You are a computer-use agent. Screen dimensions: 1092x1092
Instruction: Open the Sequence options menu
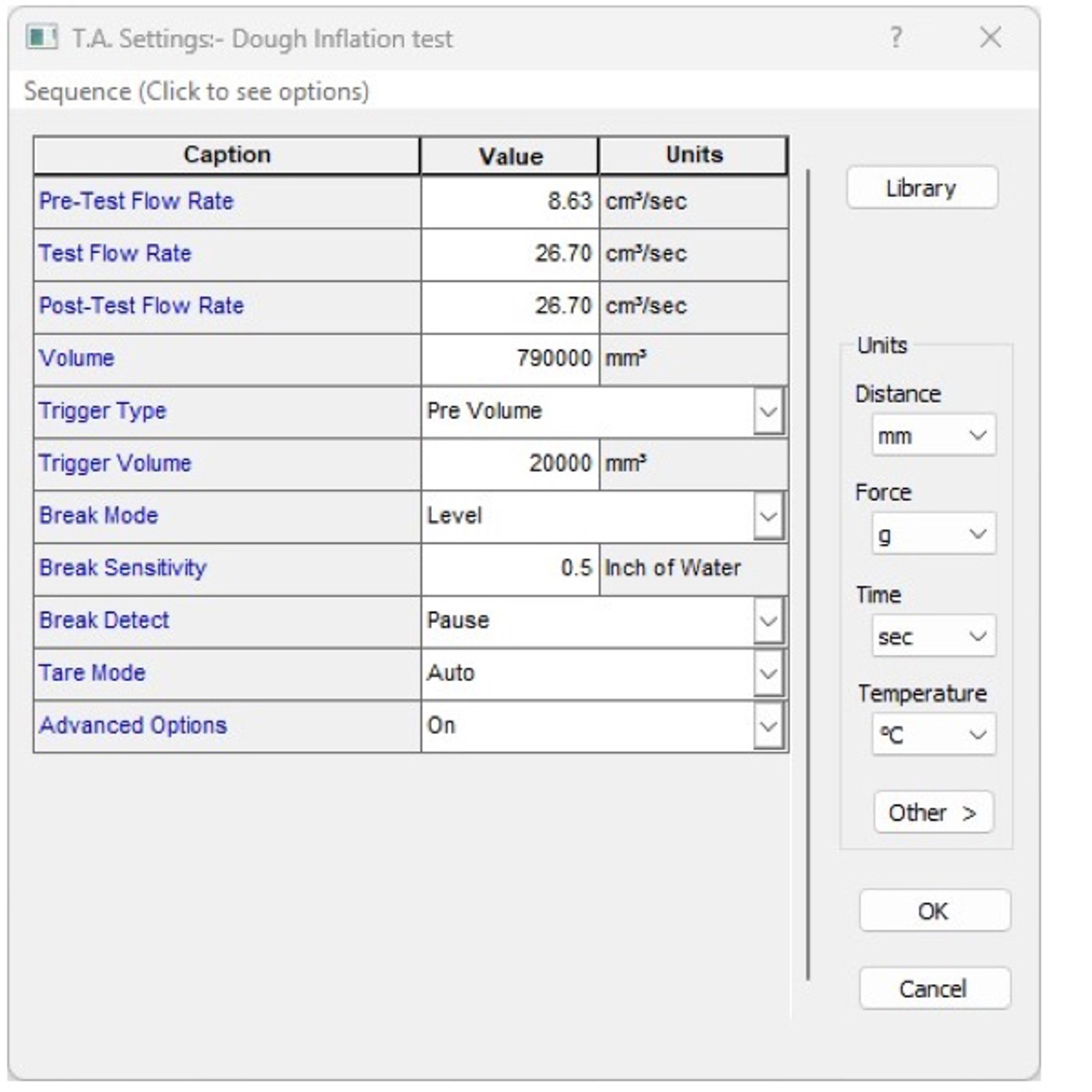197,91
